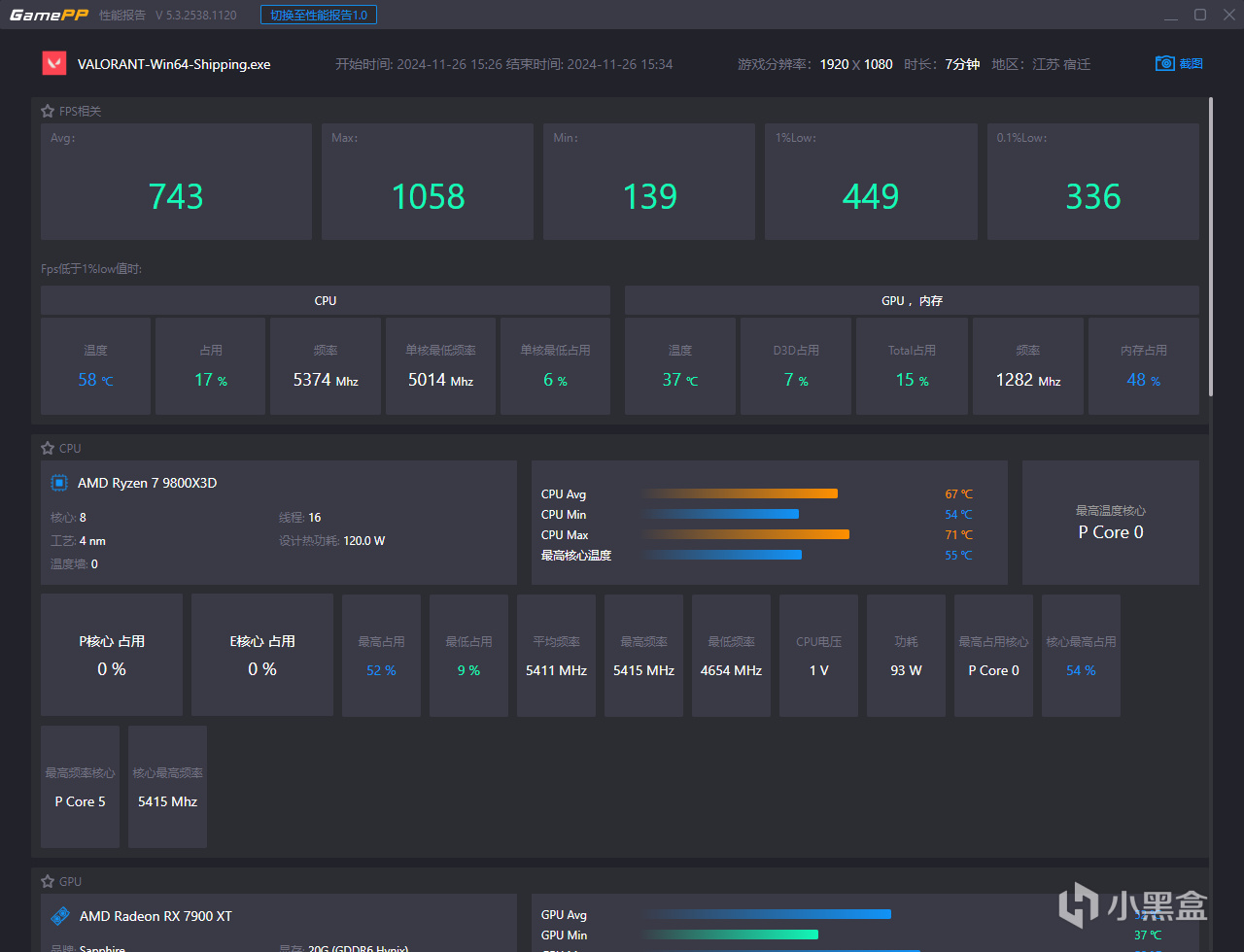Click the blue chip icon next to AMD Ryzen 7 9800X3D
Screen dimensions: 1244x952
click(59, 483)
